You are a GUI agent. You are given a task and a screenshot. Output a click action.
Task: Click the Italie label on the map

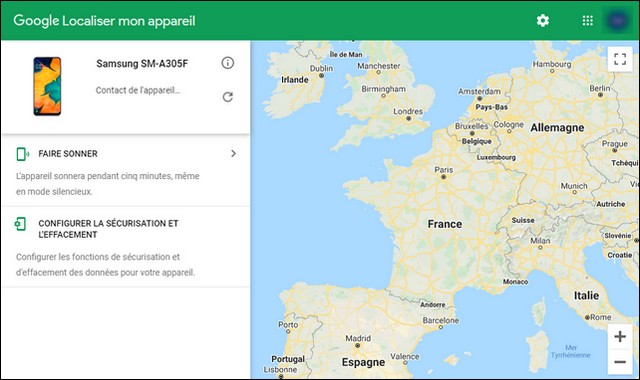(587, 296)
